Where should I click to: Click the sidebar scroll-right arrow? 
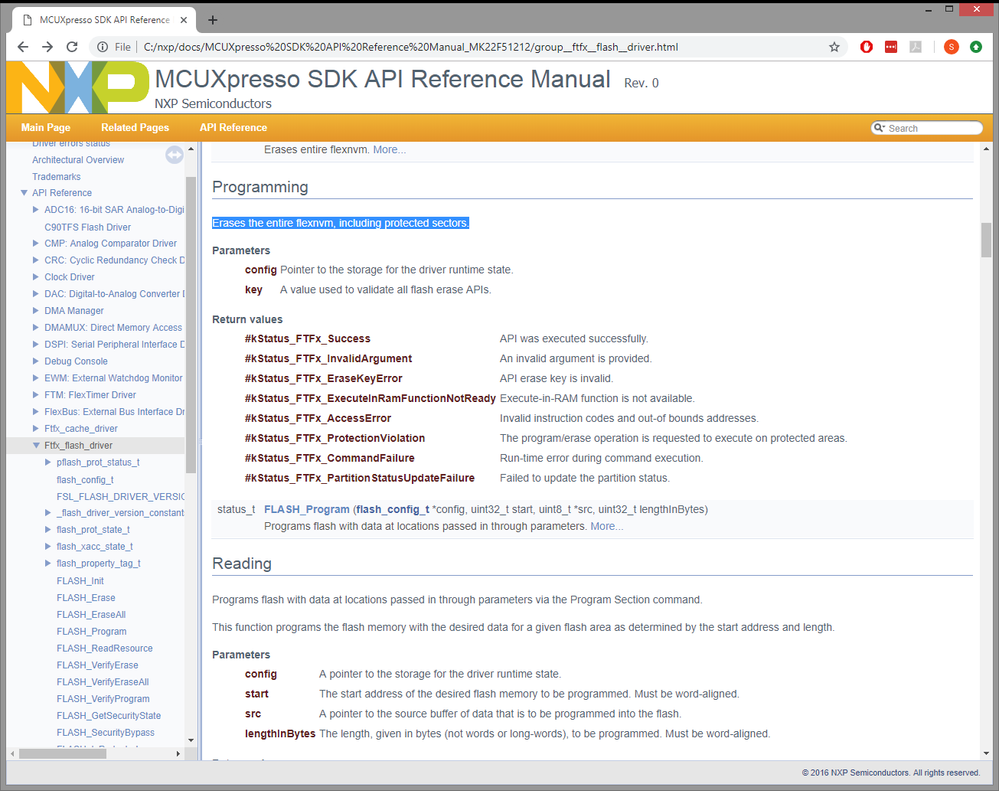coord(178,753)
